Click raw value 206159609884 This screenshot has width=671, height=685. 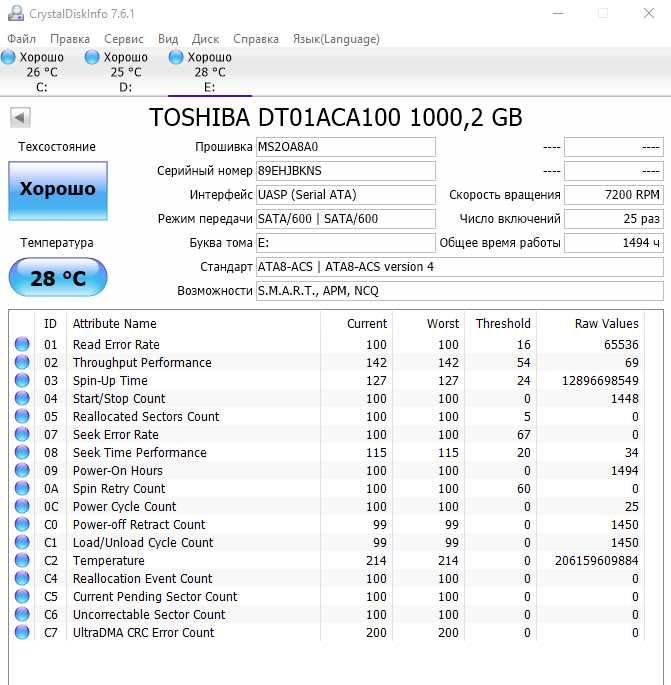[x=596, y=560]
